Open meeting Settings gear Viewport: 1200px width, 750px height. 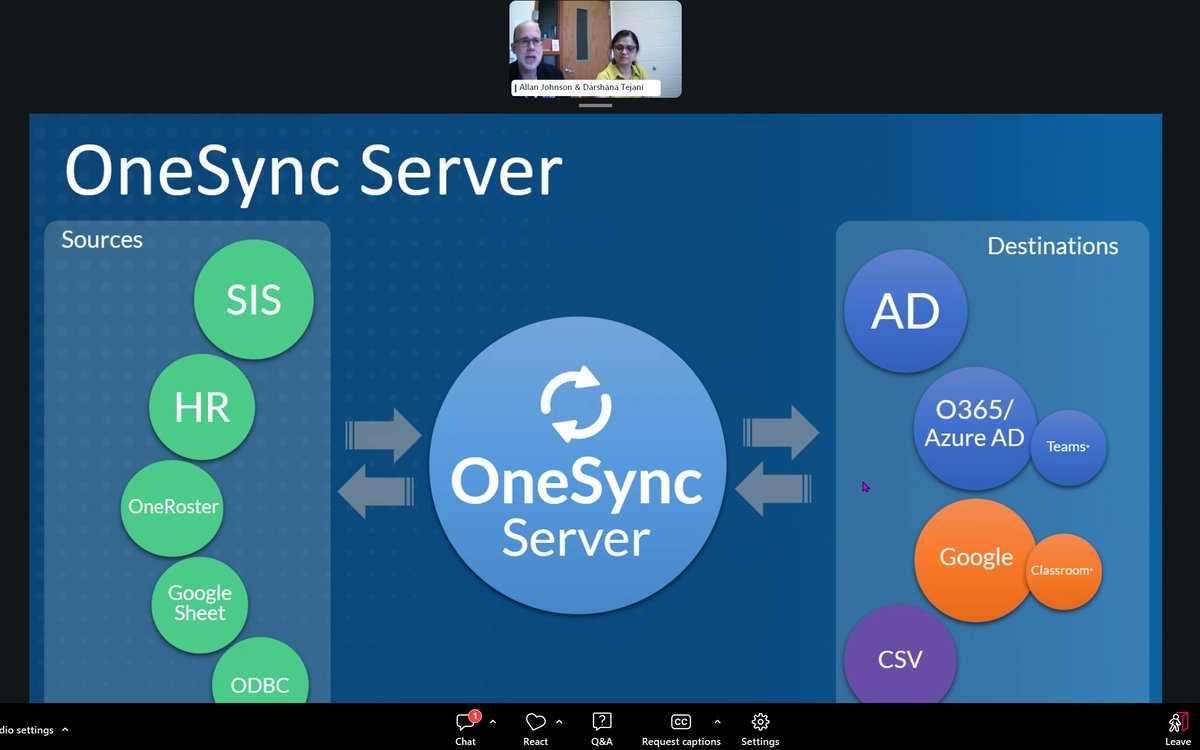(760, 728)
